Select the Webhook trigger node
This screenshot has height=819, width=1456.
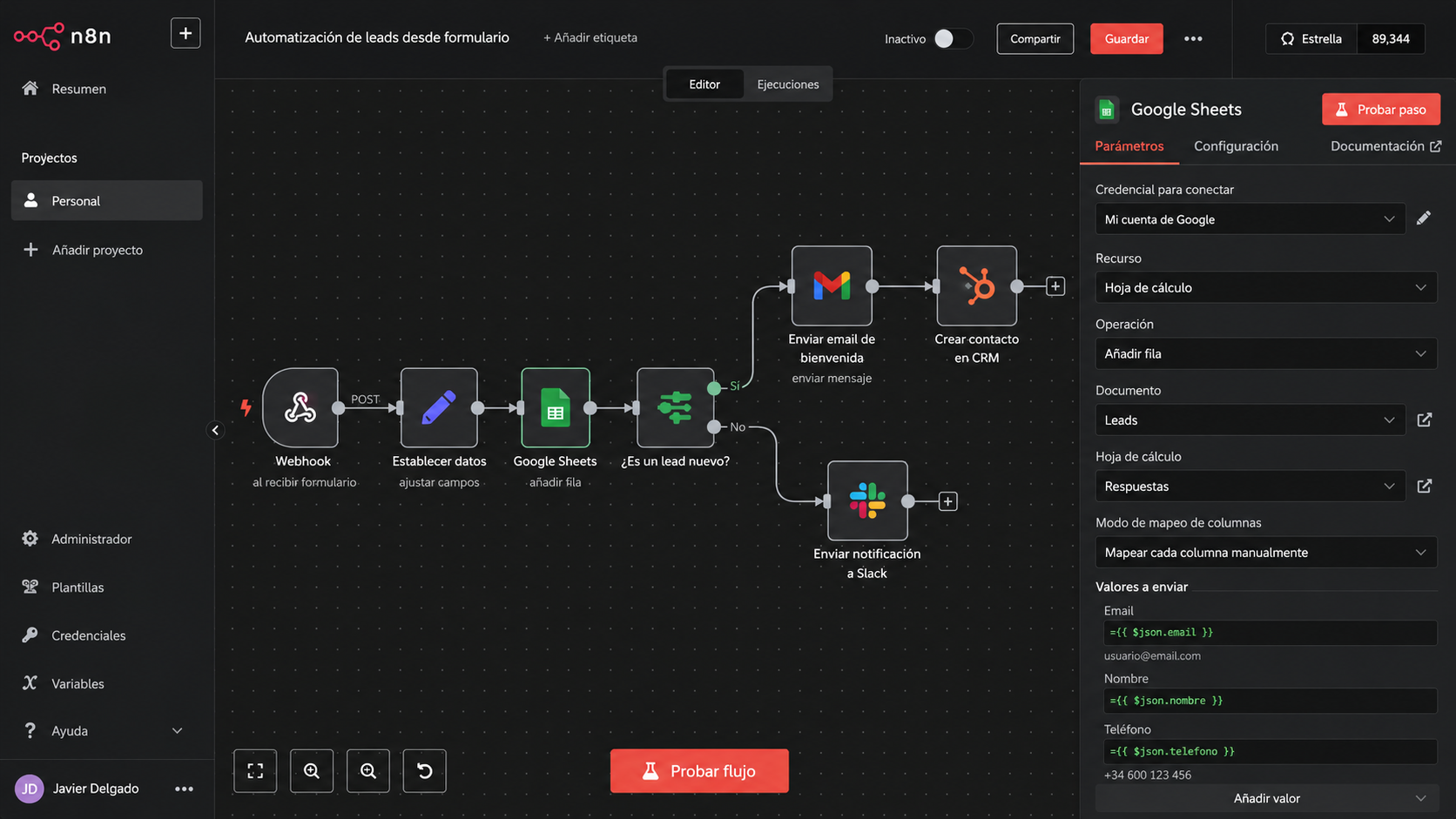[300, 407]
